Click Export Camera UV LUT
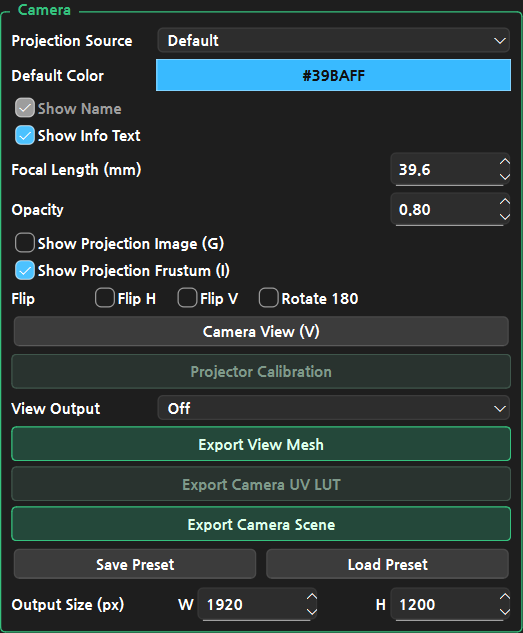523x633 pixels. 261,484
